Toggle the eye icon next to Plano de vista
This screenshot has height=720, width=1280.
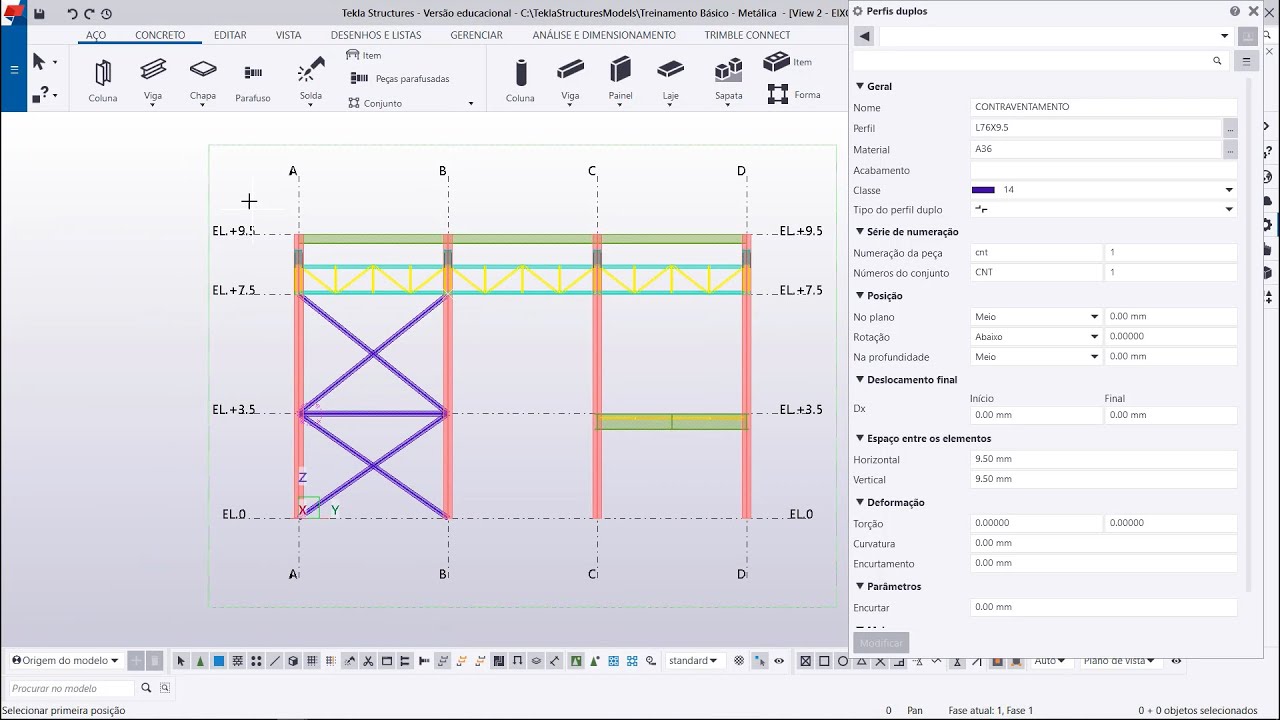(x=1176, y=661)
